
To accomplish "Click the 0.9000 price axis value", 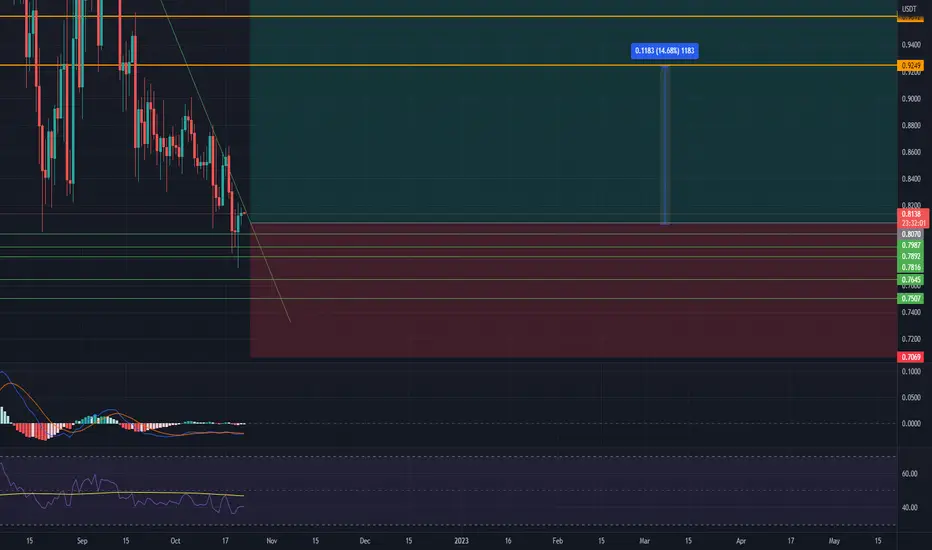I will [x=911, y=99].
